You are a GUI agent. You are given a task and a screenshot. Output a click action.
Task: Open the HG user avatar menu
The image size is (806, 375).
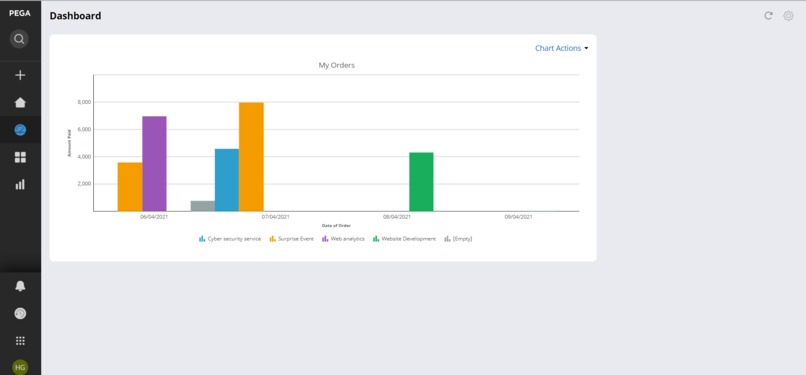pos(20,367)
